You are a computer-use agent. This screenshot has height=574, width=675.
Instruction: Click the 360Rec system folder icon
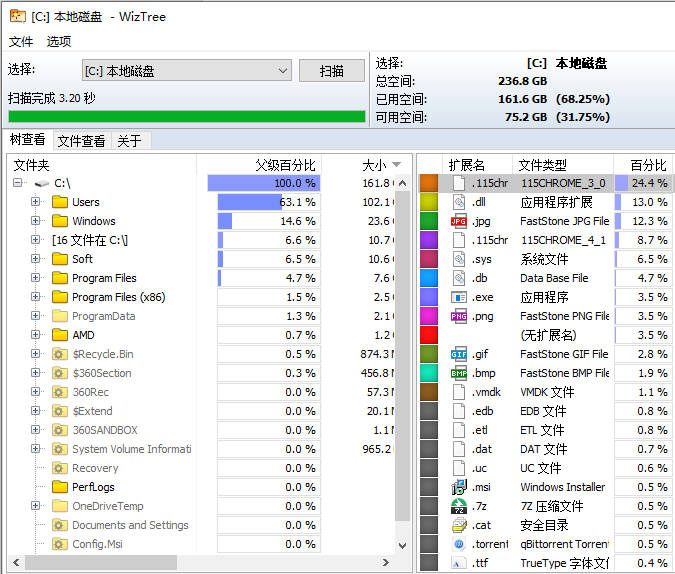click(60, 392)
